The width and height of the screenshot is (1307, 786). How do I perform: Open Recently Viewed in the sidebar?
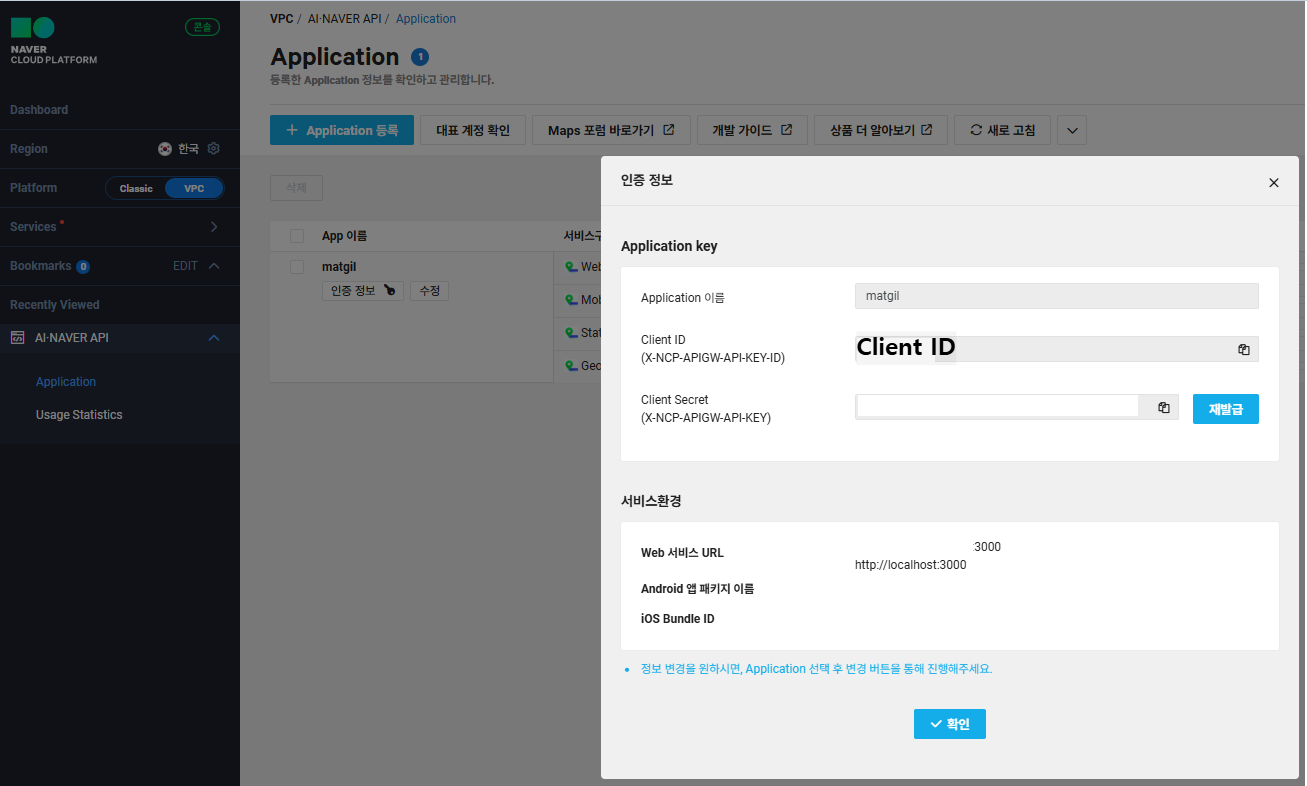pos(55,305)
